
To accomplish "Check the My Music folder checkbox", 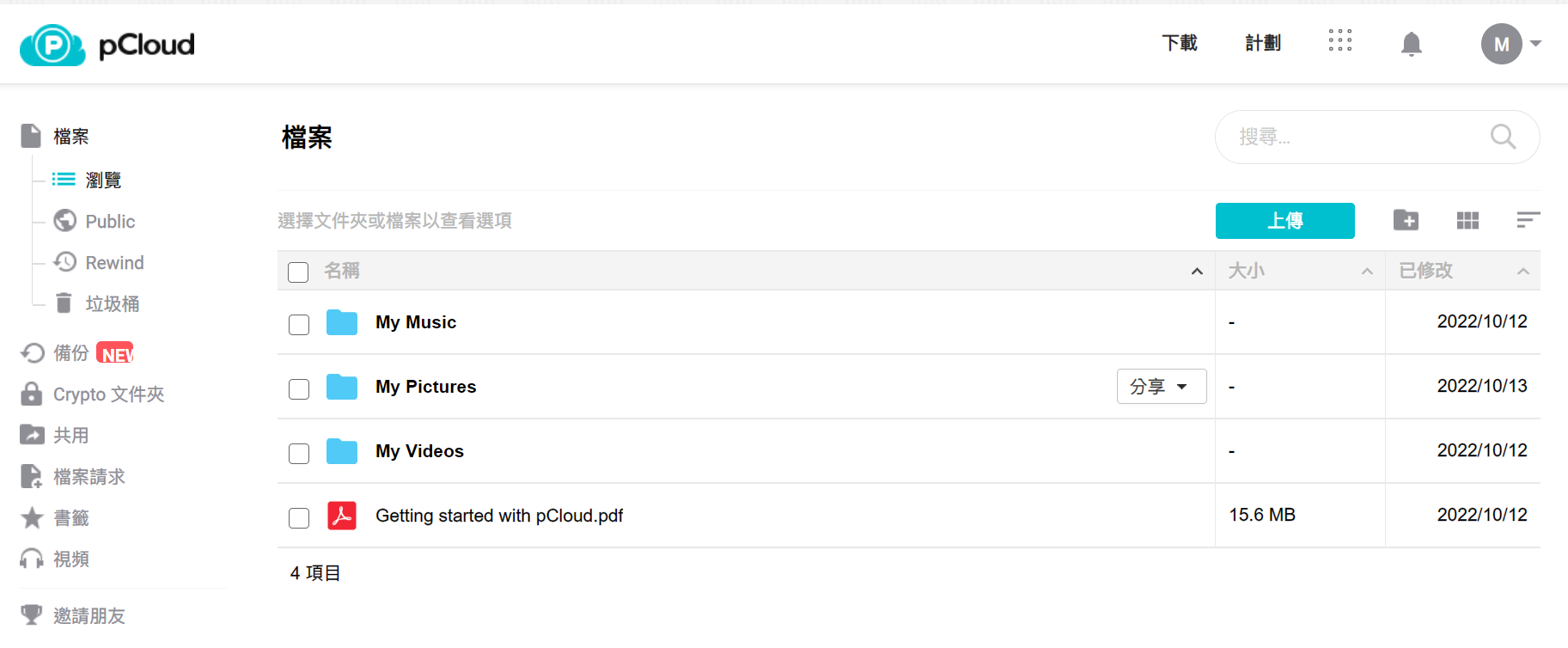I will click(299, 324).
